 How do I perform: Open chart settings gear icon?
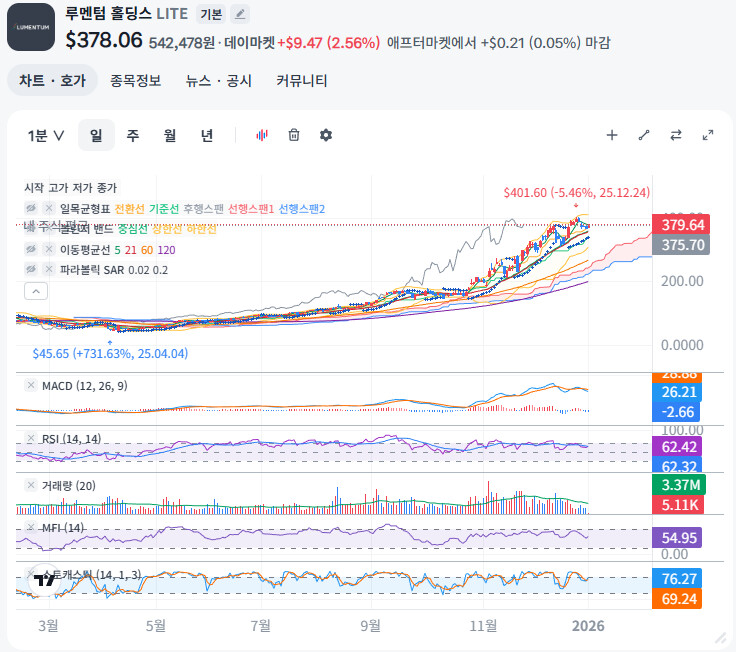[x=326, y=135]
